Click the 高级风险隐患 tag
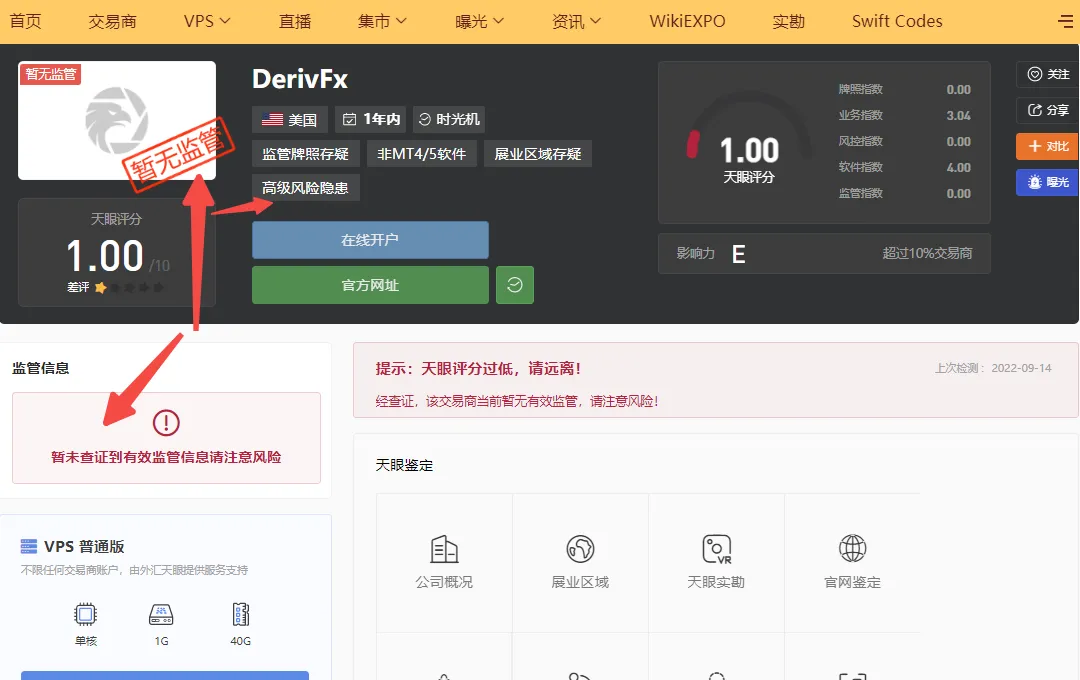Viewport: 1080px width, 680px height. point(305,187)
